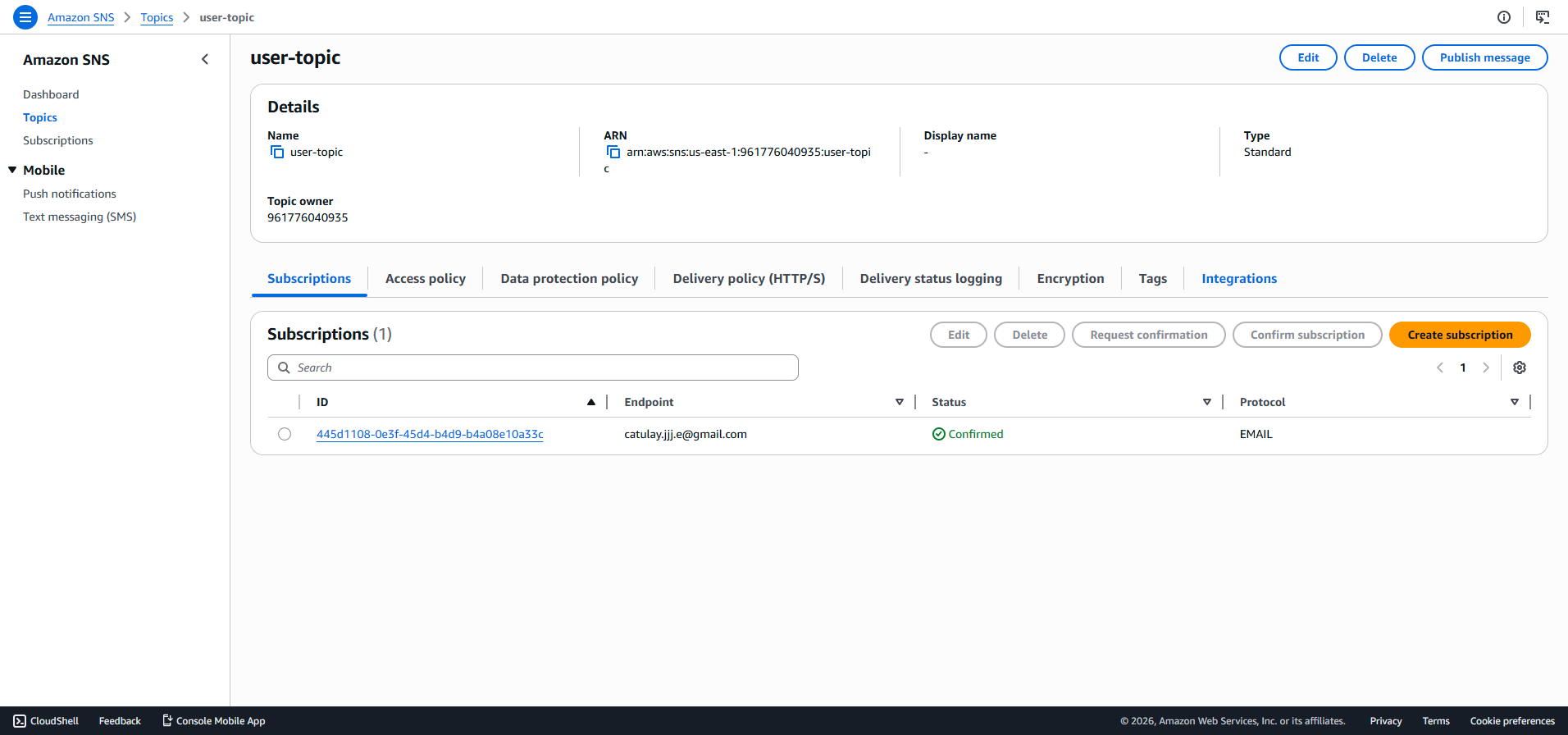Open Privacy link in footer
This screenshot has width=1568, height=735.
point(1386,721)
